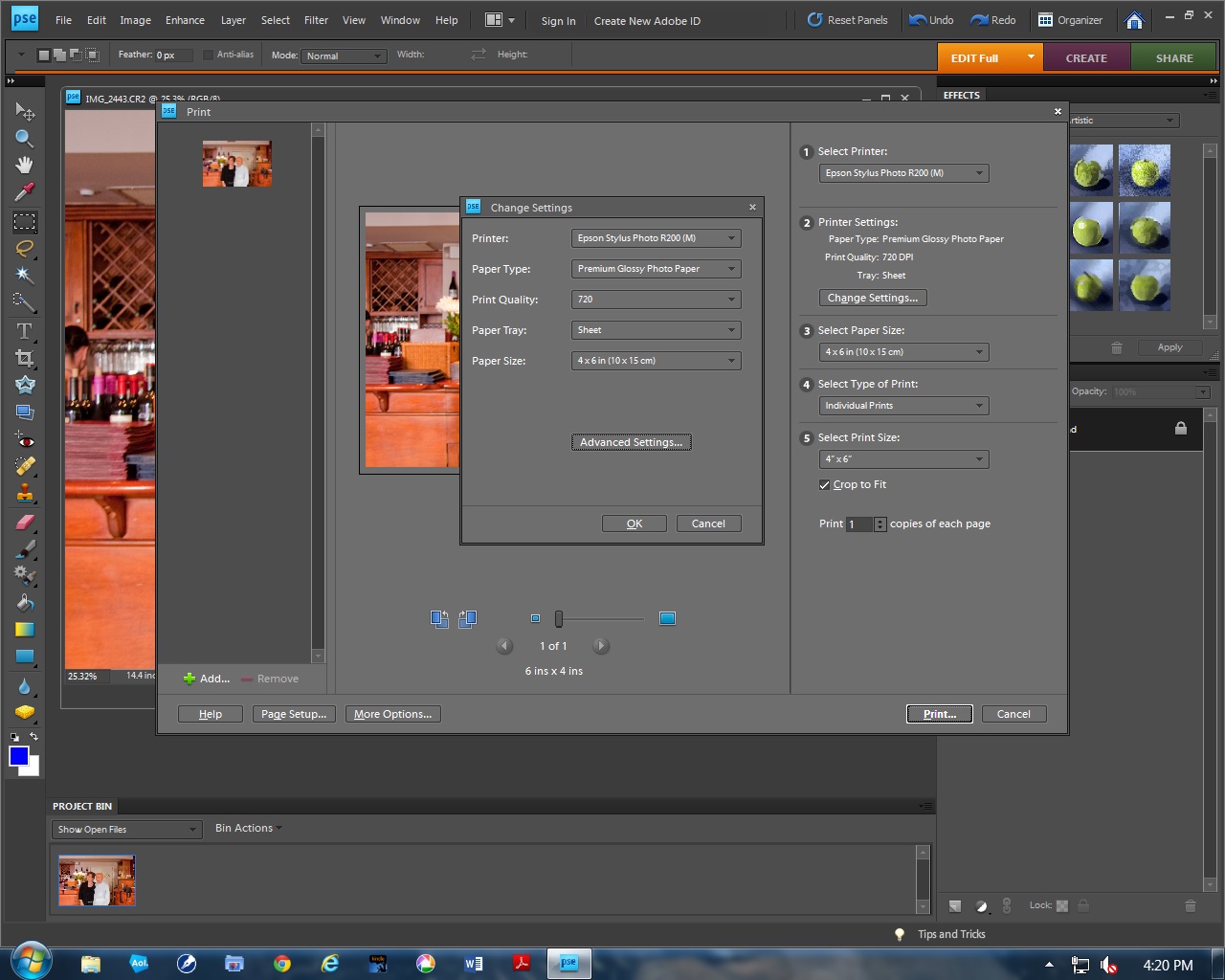Screen dimensions: 1225x980
Task: Select the Hand tool
Action: [x=24, y=166]
